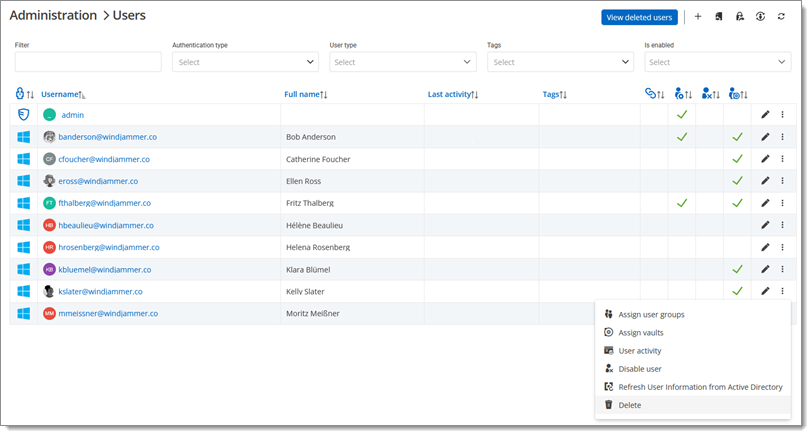This screenshot has height=436, width=812.
Task: Expand the Is enabled dropdown
Action: [717, 62]
